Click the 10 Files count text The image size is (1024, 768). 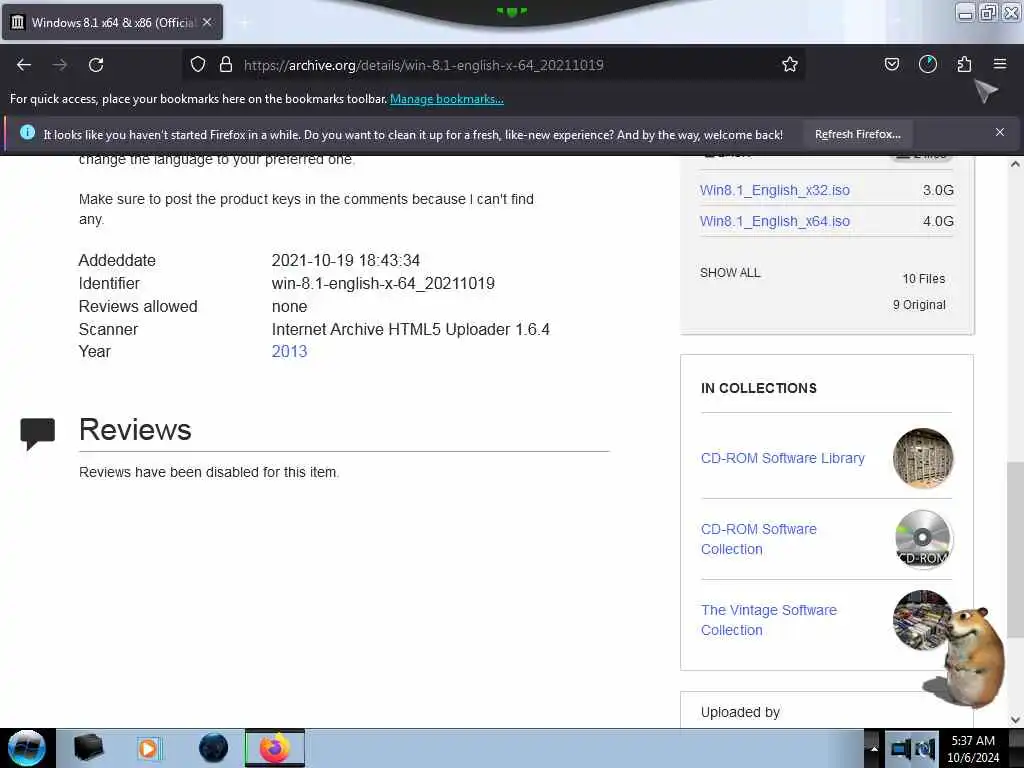[x=923, y=279]
